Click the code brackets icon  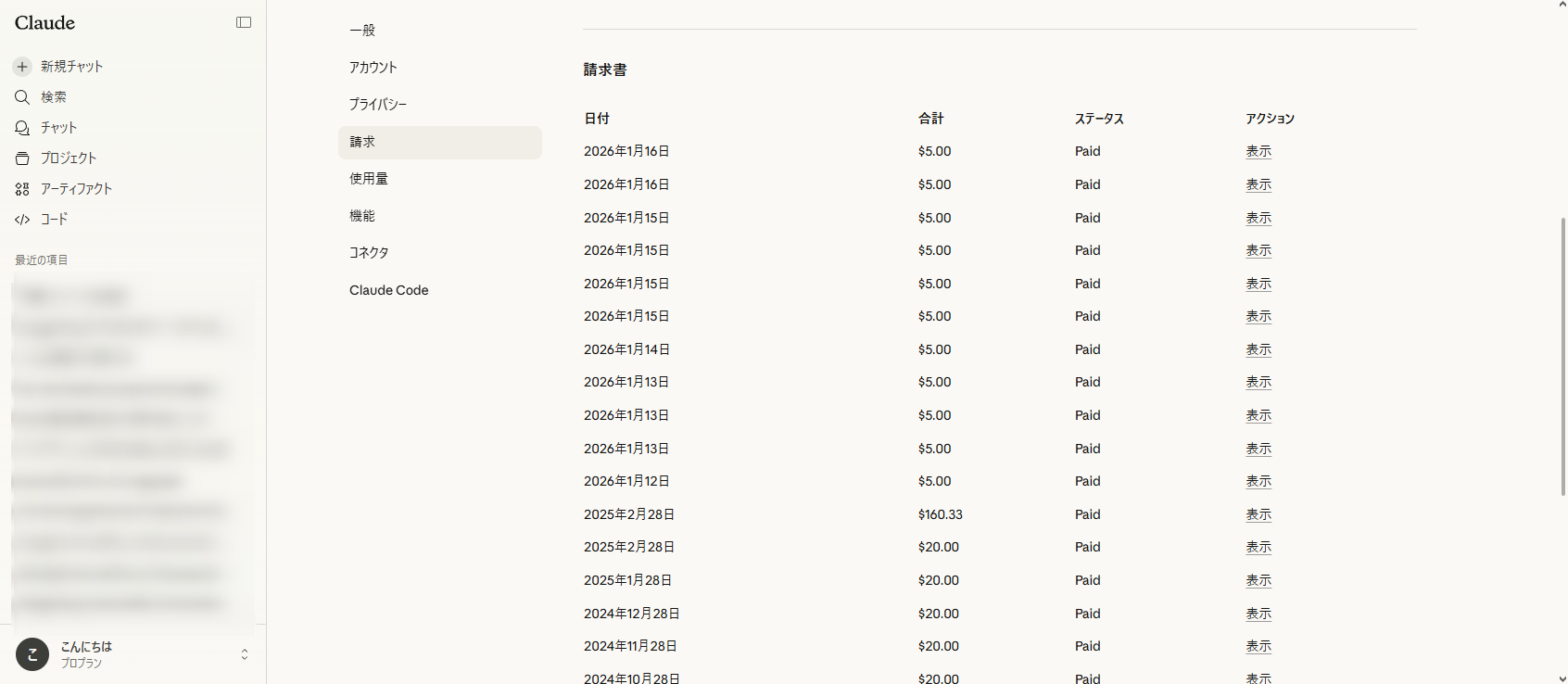point(22,220)
